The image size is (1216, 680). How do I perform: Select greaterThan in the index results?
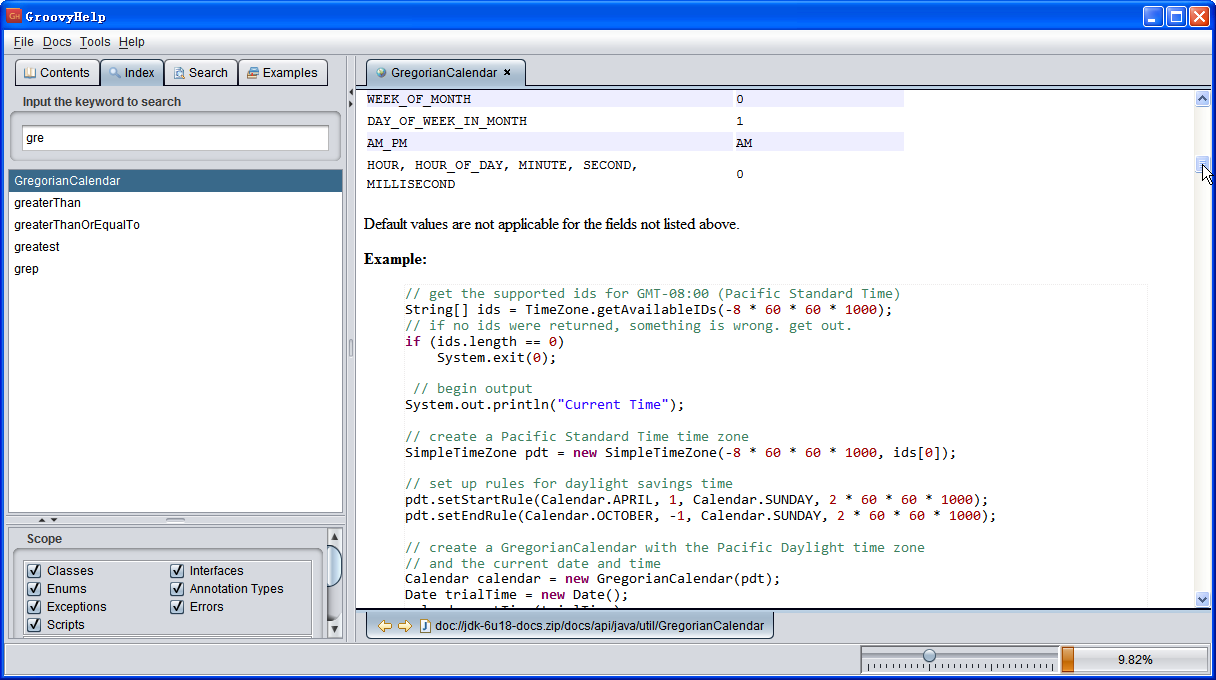pyautogui.click(x=175, y=203)
